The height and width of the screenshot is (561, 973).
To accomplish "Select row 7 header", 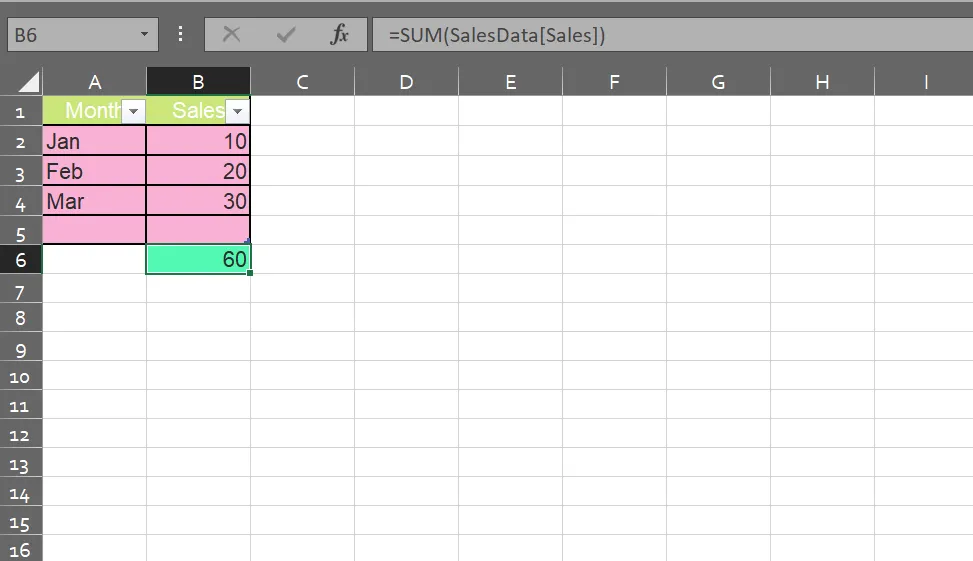I will pos(20,289).
